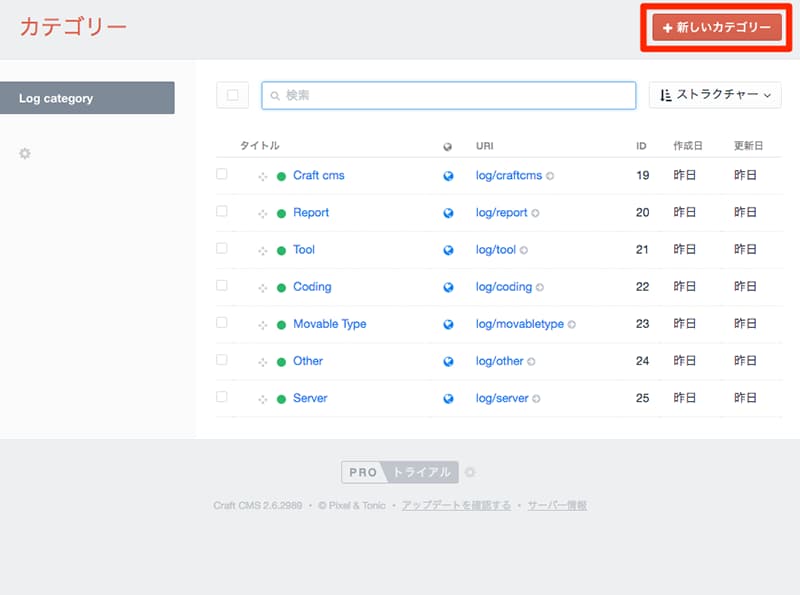
Task: Open the ストラクチャー sort dropdown
Action: [x=715, y=95]
